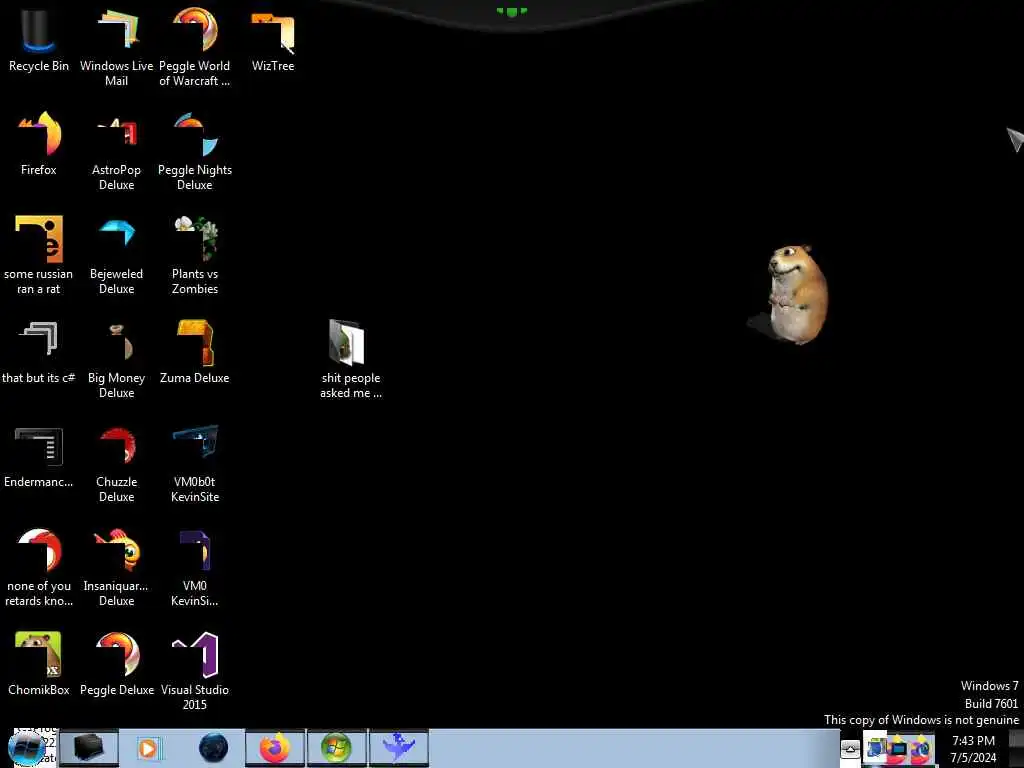Switch to Firefox on the taskbar
The width and height of the screenshot is (1024, 768).
point(275,748)
